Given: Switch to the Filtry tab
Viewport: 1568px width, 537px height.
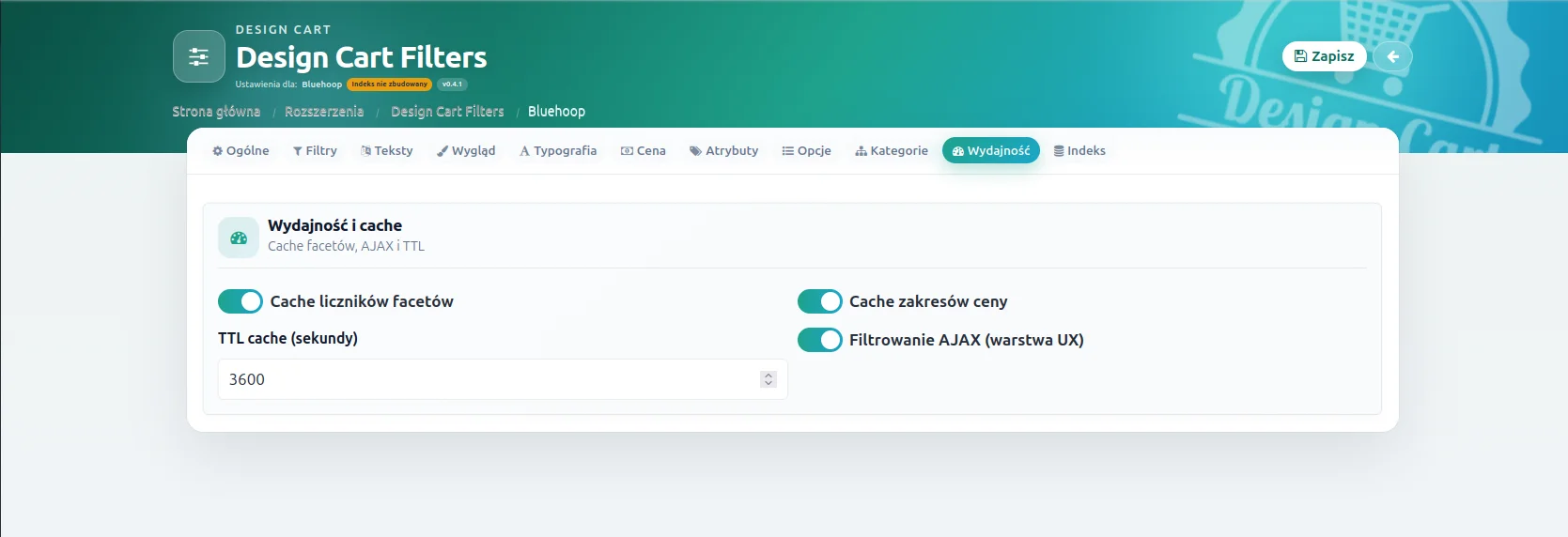Looking at the screenshot, I should click(x=315, y=150).
